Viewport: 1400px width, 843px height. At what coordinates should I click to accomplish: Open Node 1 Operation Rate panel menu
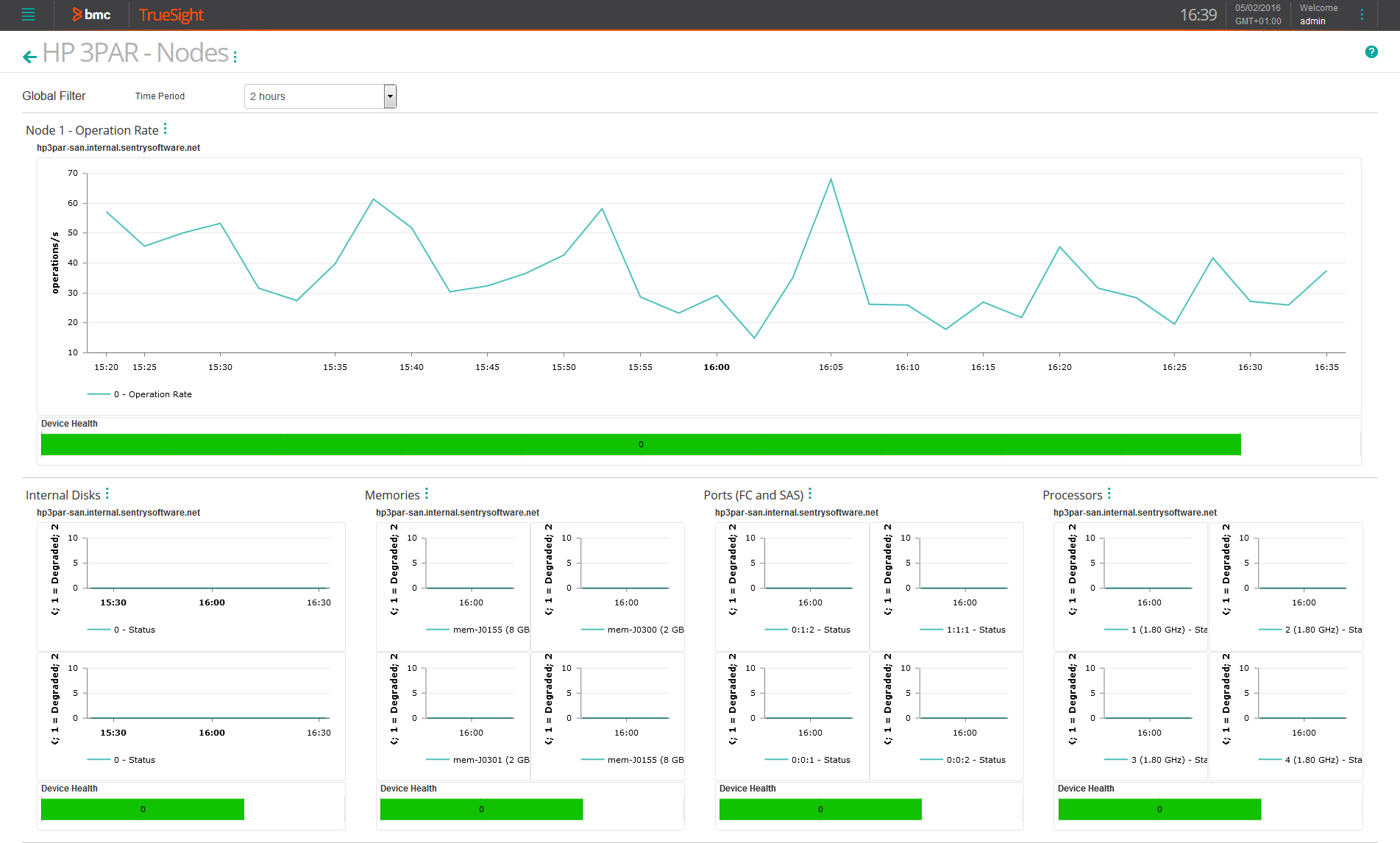pos(166,129)
